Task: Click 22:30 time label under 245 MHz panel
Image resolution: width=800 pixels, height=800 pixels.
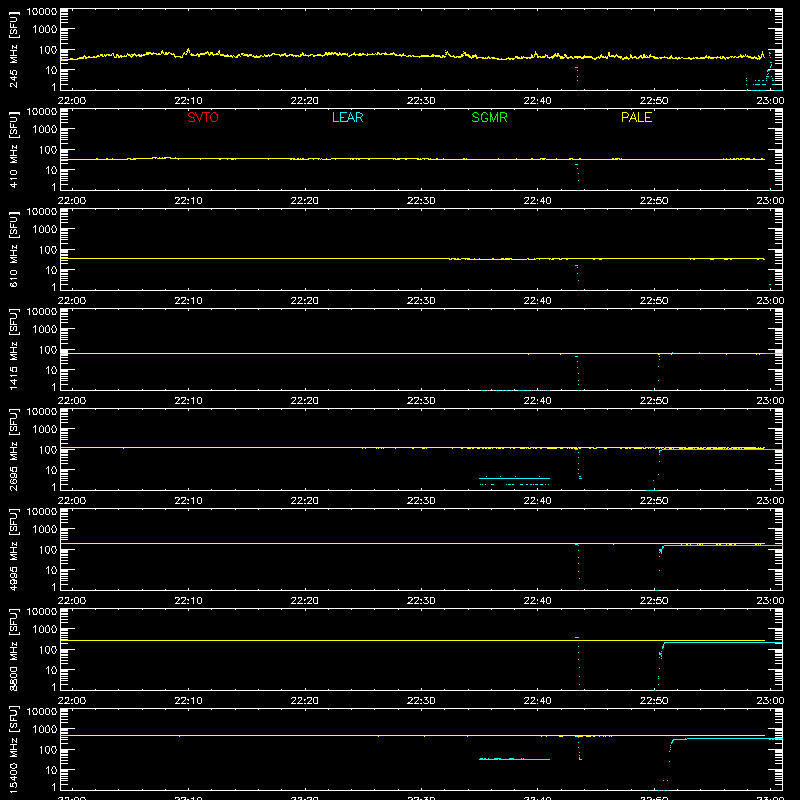Action: click(x=421, y=101)
